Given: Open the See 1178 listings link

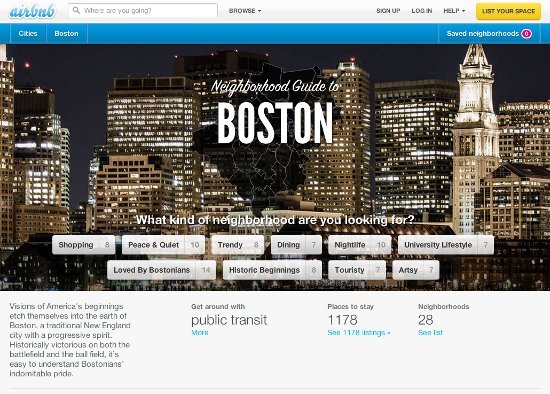Looking at the screenshot, I should 359,333.
